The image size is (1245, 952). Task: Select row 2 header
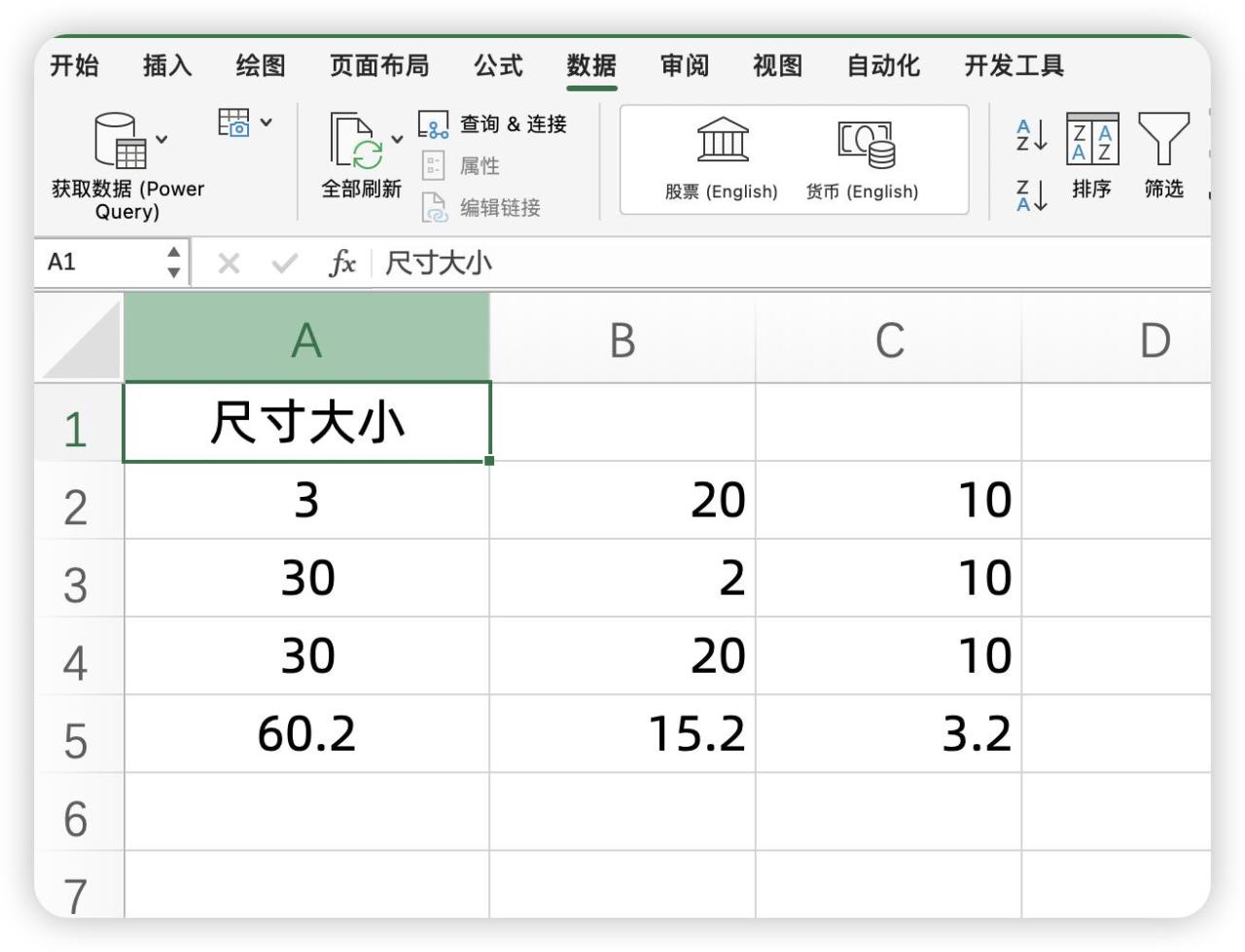coord(80,501)
